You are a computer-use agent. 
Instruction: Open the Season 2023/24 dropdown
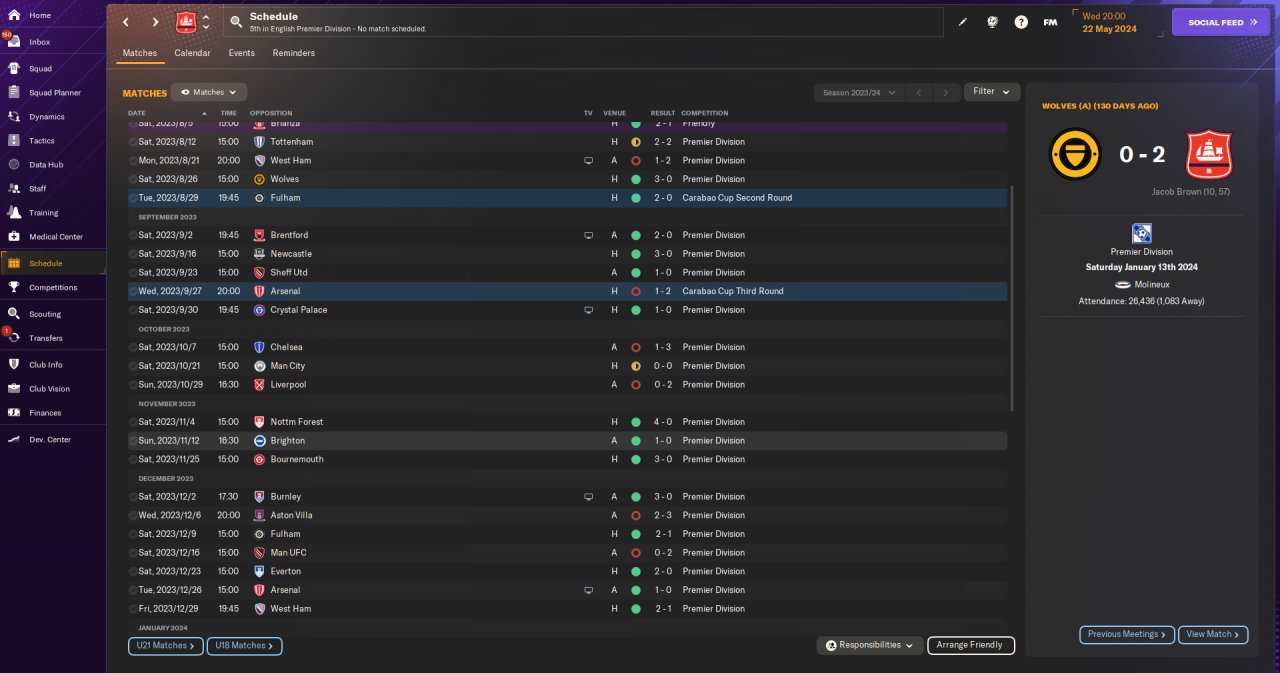[x=859, y=92]
